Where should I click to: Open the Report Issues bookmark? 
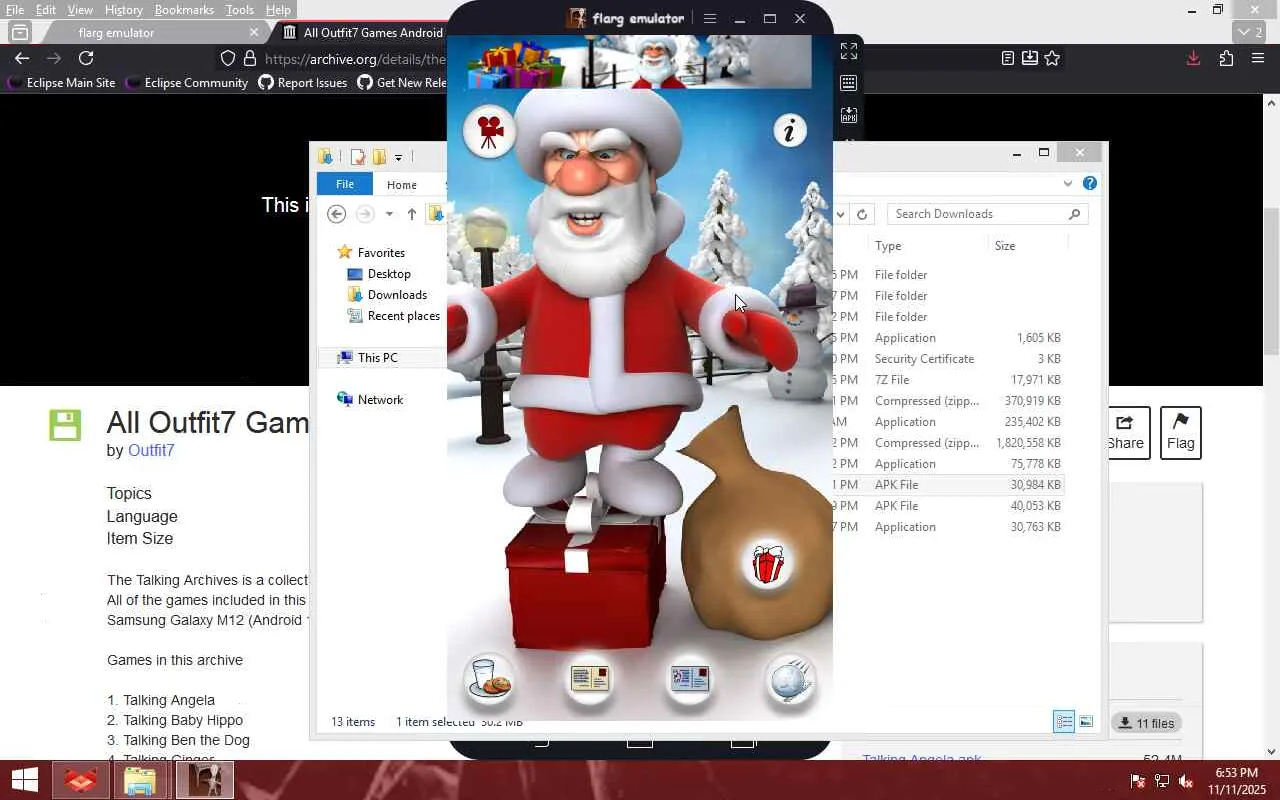tap(303, 83)
